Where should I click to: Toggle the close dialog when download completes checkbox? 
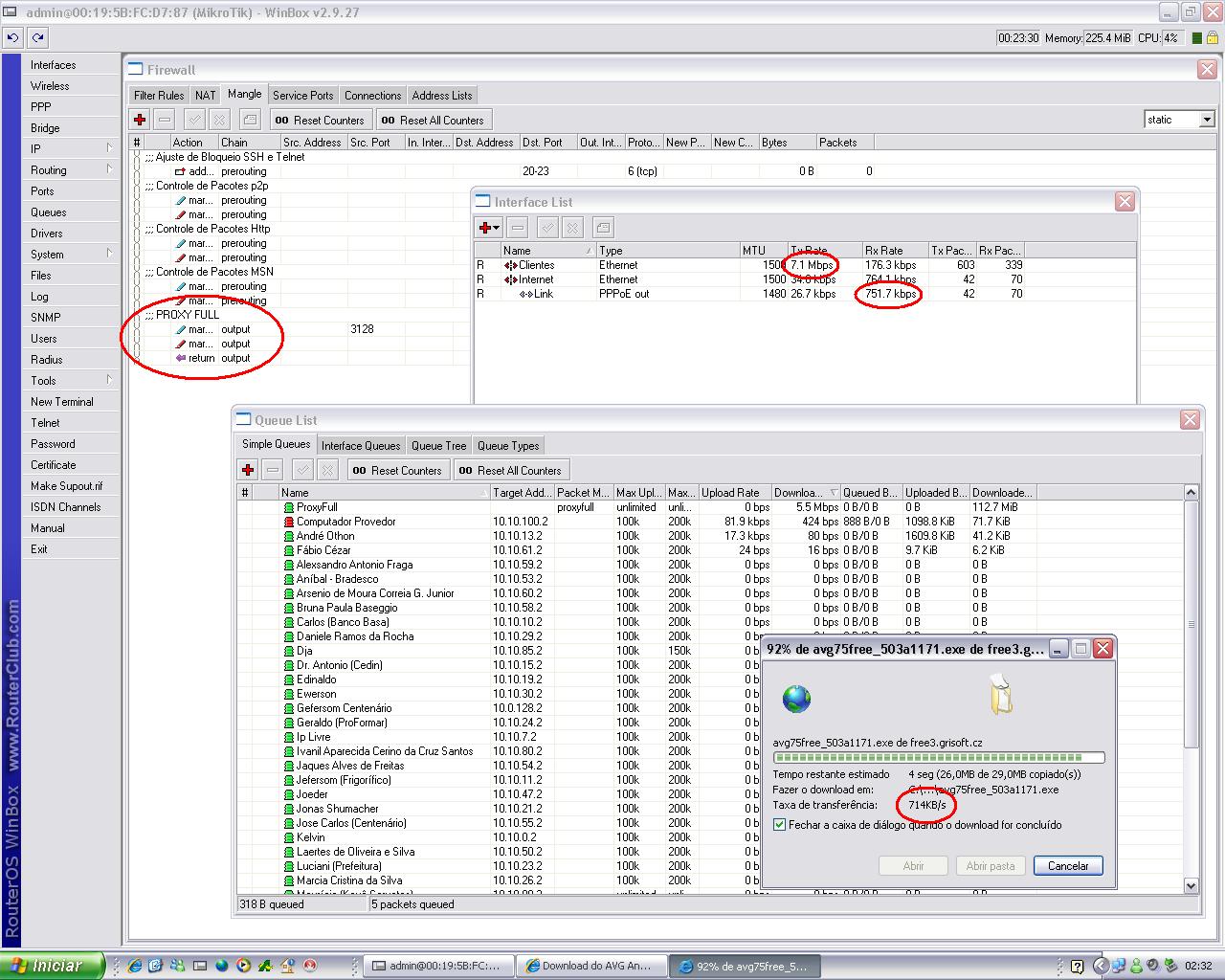click(780, 825)
